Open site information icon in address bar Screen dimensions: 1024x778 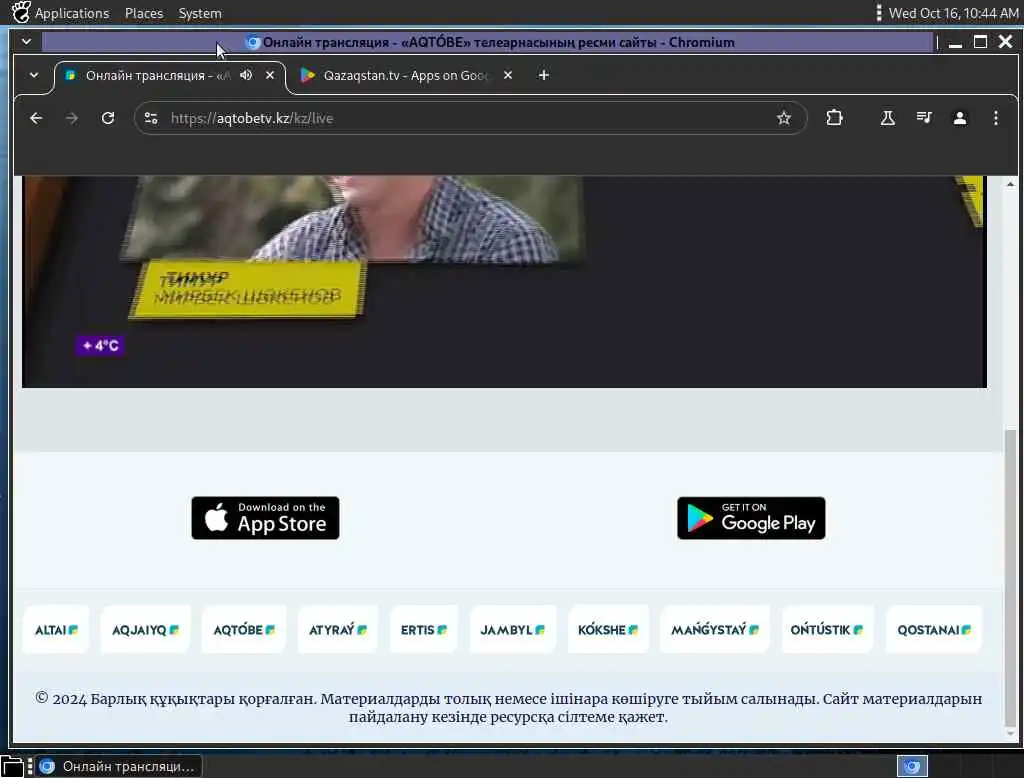click(x=151, y=118)
